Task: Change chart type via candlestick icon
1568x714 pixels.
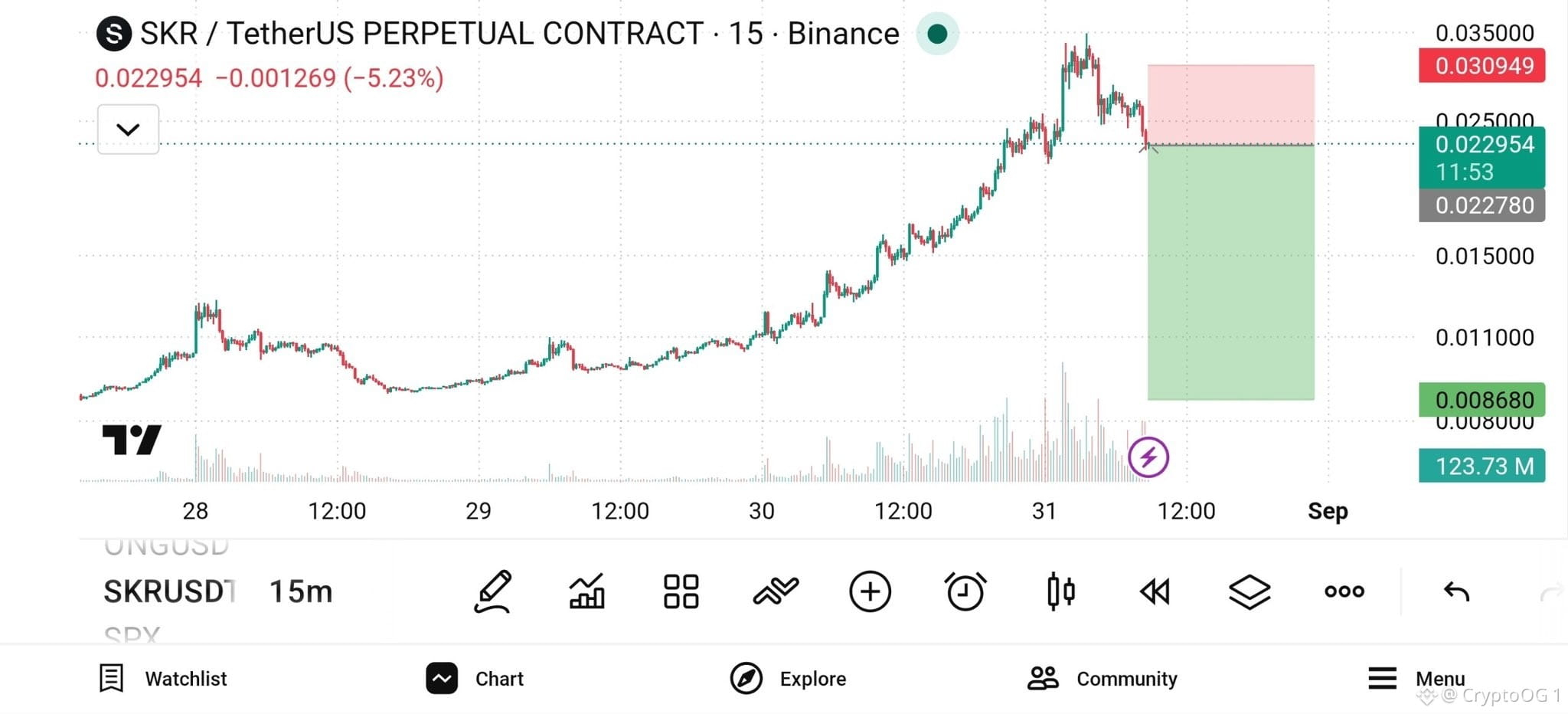Action: coord(1060,591)
